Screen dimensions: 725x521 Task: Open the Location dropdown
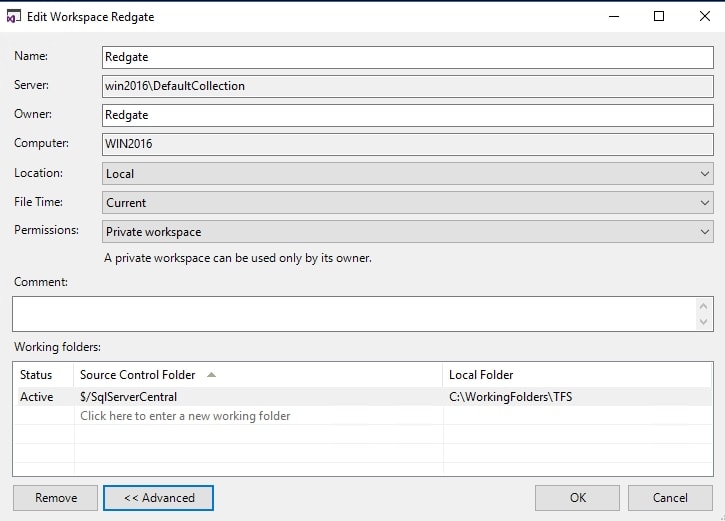click(x=407, y=173)
